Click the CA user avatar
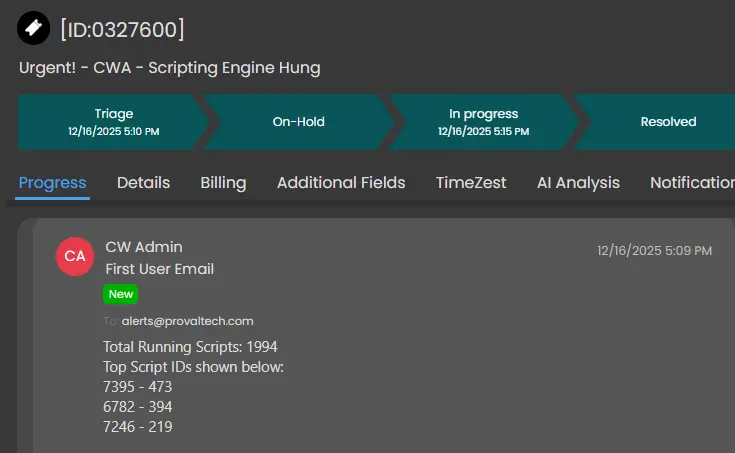 pos(75,256)
